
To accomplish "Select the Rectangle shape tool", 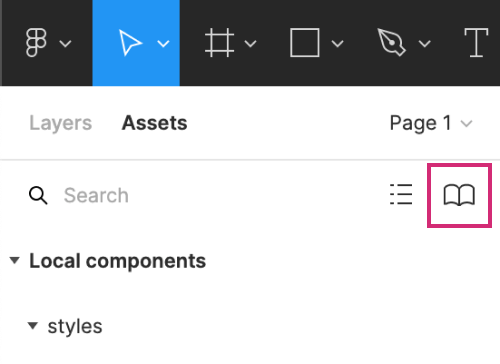I will [305, 43].
